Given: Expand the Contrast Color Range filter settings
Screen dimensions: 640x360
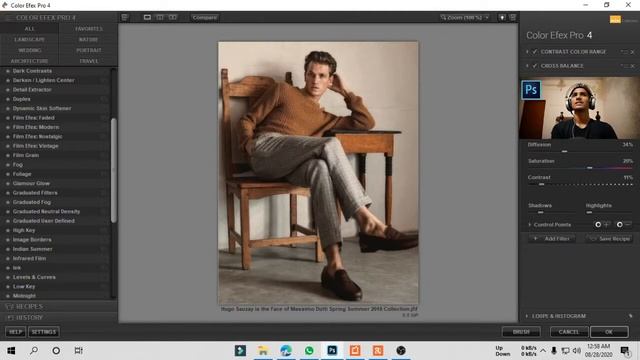Looking at the screenshot, I should point(527,52).
